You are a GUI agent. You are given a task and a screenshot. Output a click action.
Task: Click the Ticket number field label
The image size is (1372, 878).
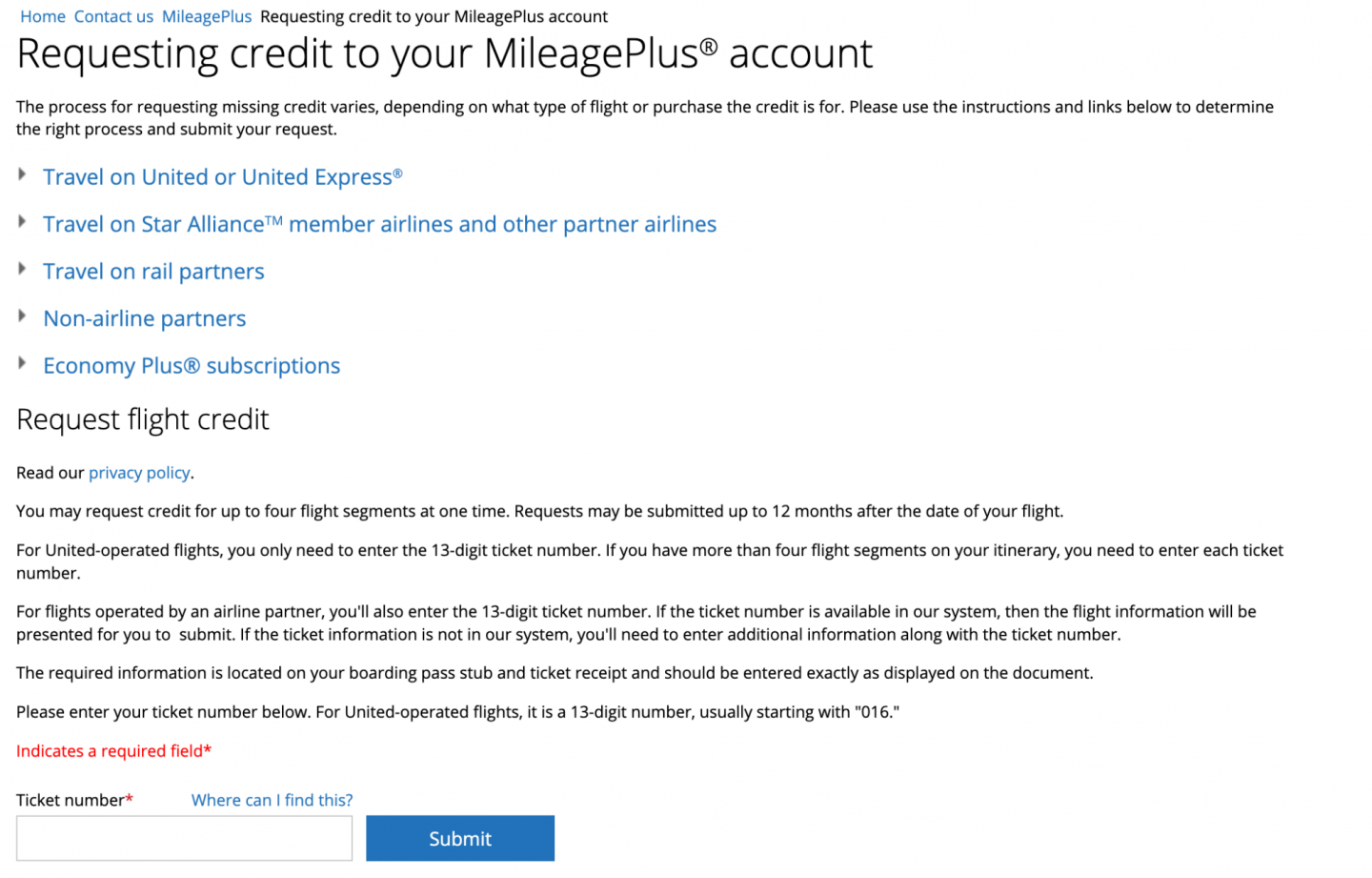(70, 801)
